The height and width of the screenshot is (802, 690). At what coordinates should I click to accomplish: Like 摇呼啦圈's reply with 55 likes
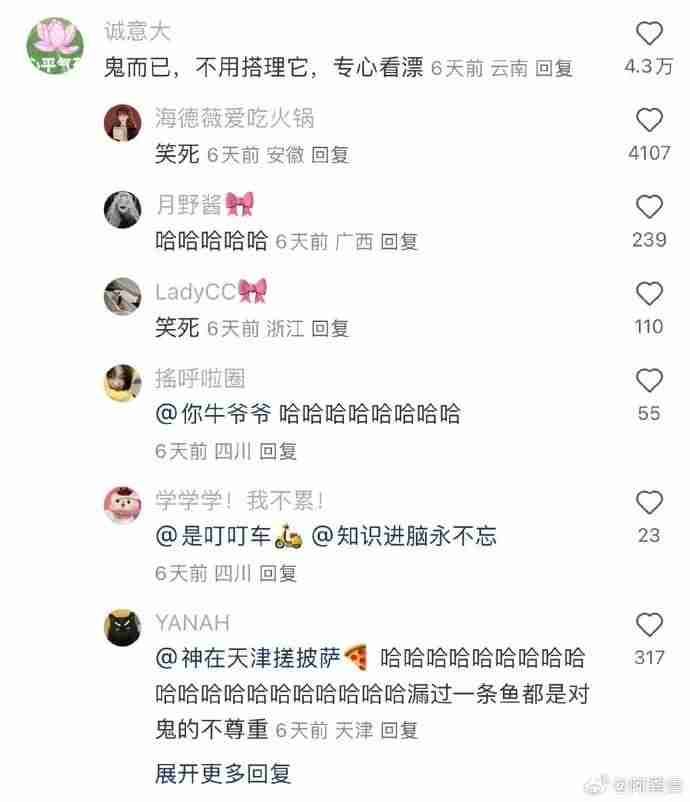coord(649,381)
